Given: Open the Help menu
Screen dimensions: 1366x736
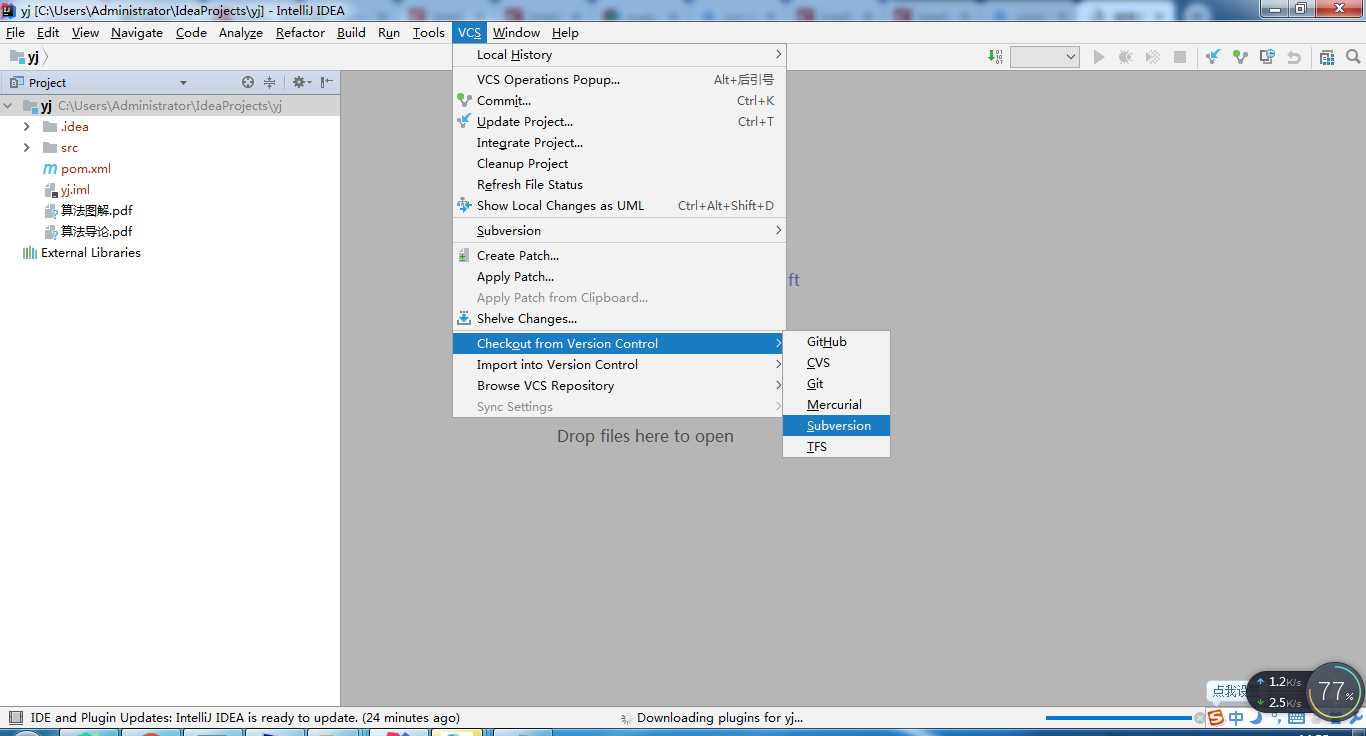Looking at the screenshot, I should [565, 32].
